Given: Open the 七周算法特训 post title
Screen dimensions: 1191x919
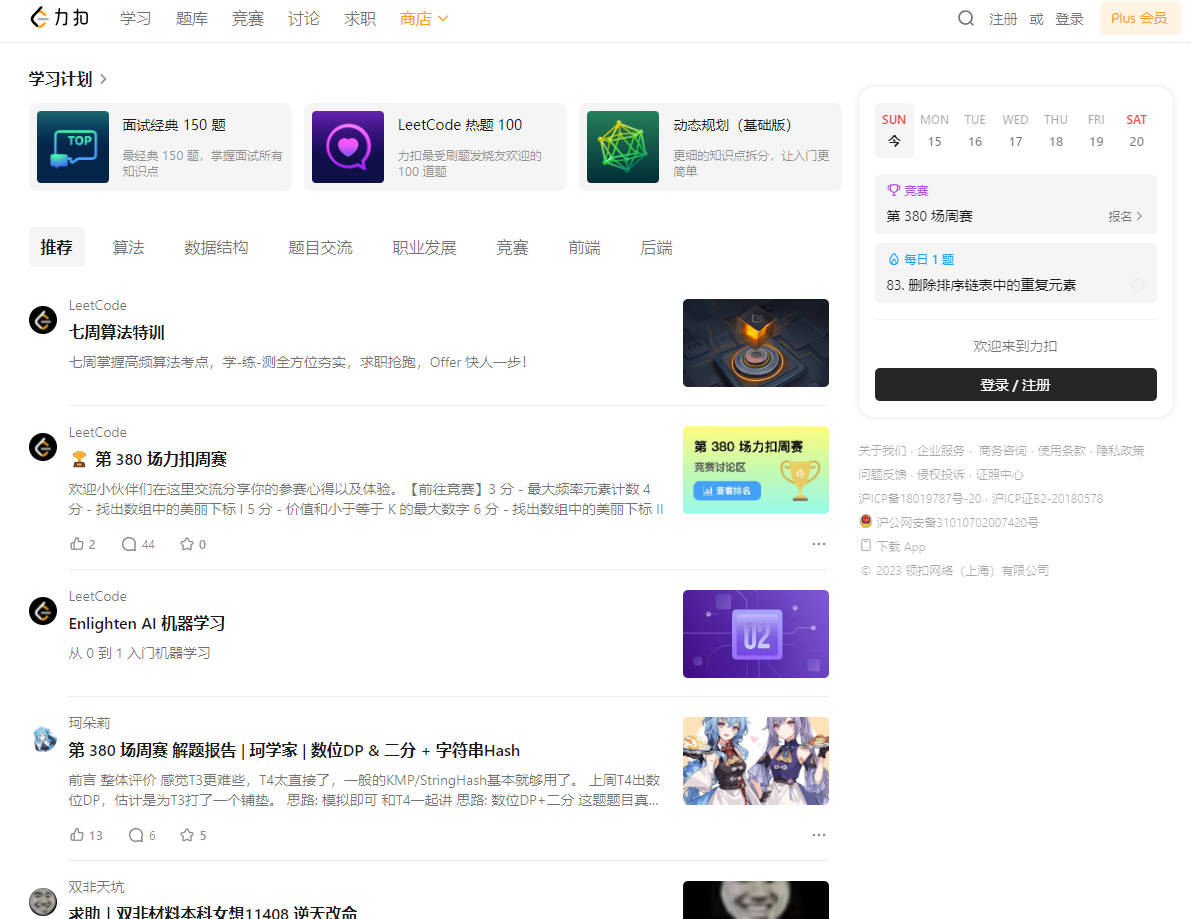Looking at the screenshot, I should point(116,332).
